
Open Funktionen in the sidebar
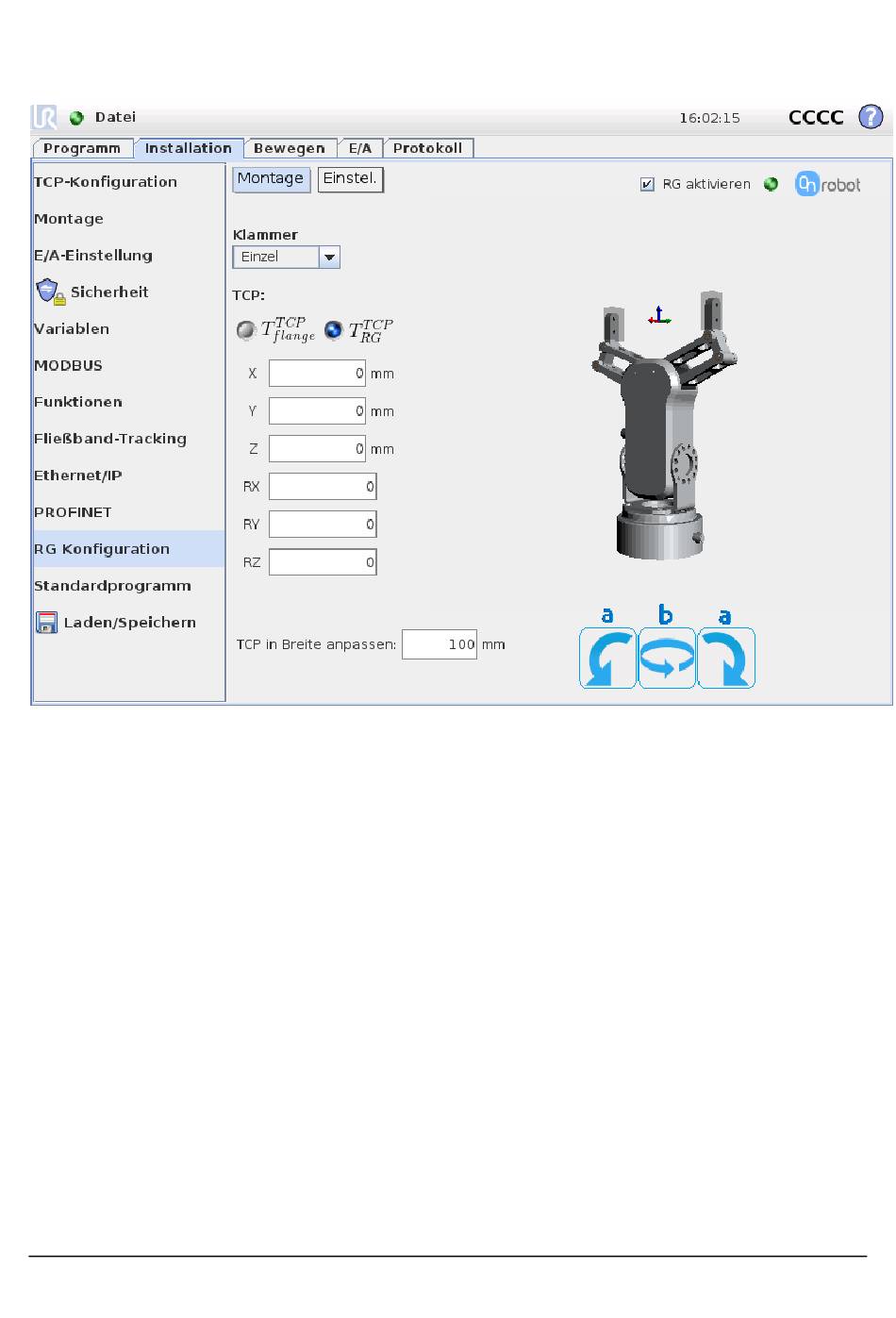(x=128, y=402)
